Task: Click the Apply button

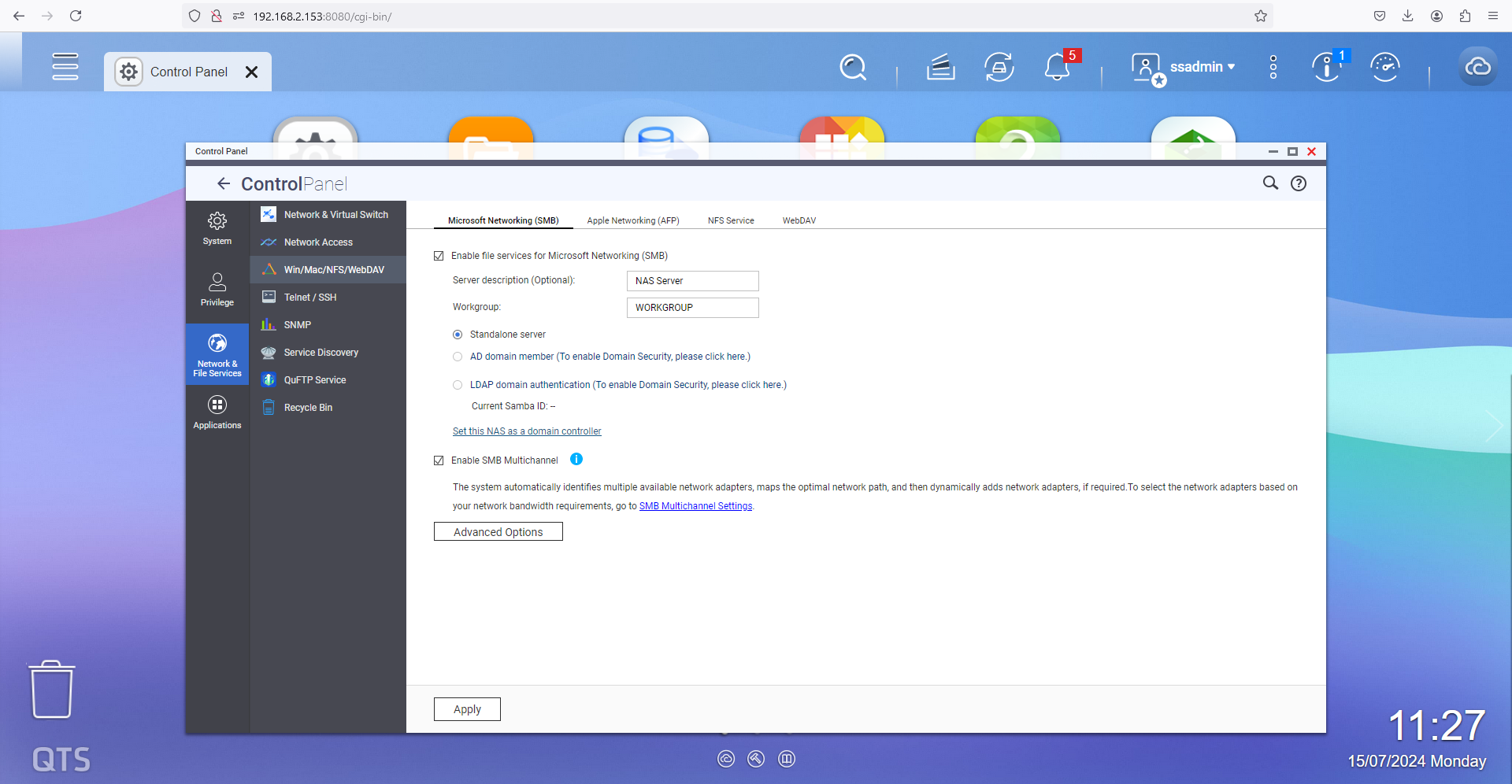Action: tap(467, 709)
